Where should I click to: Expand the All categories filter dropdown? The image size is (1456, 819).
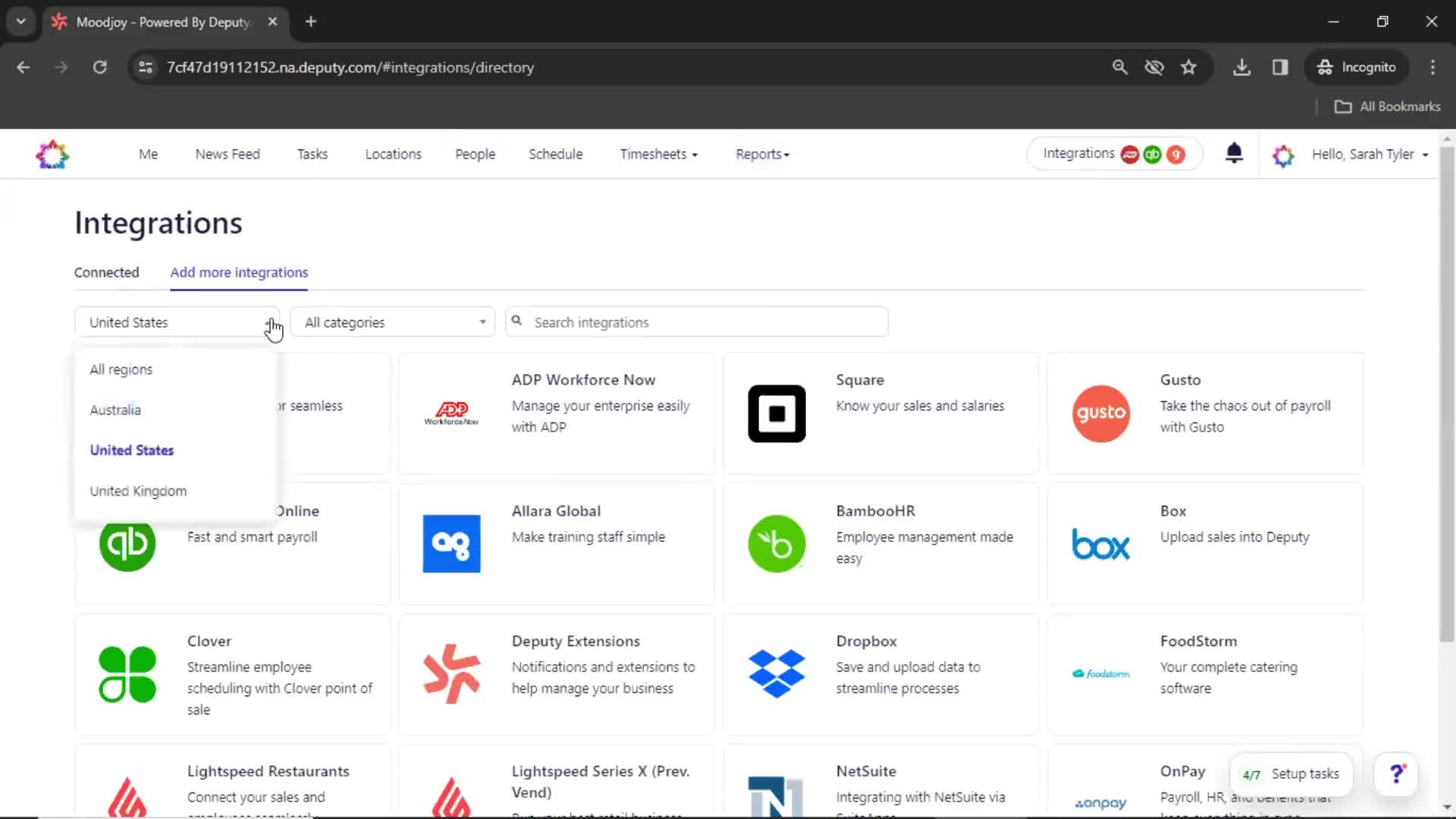coord(393,322)
